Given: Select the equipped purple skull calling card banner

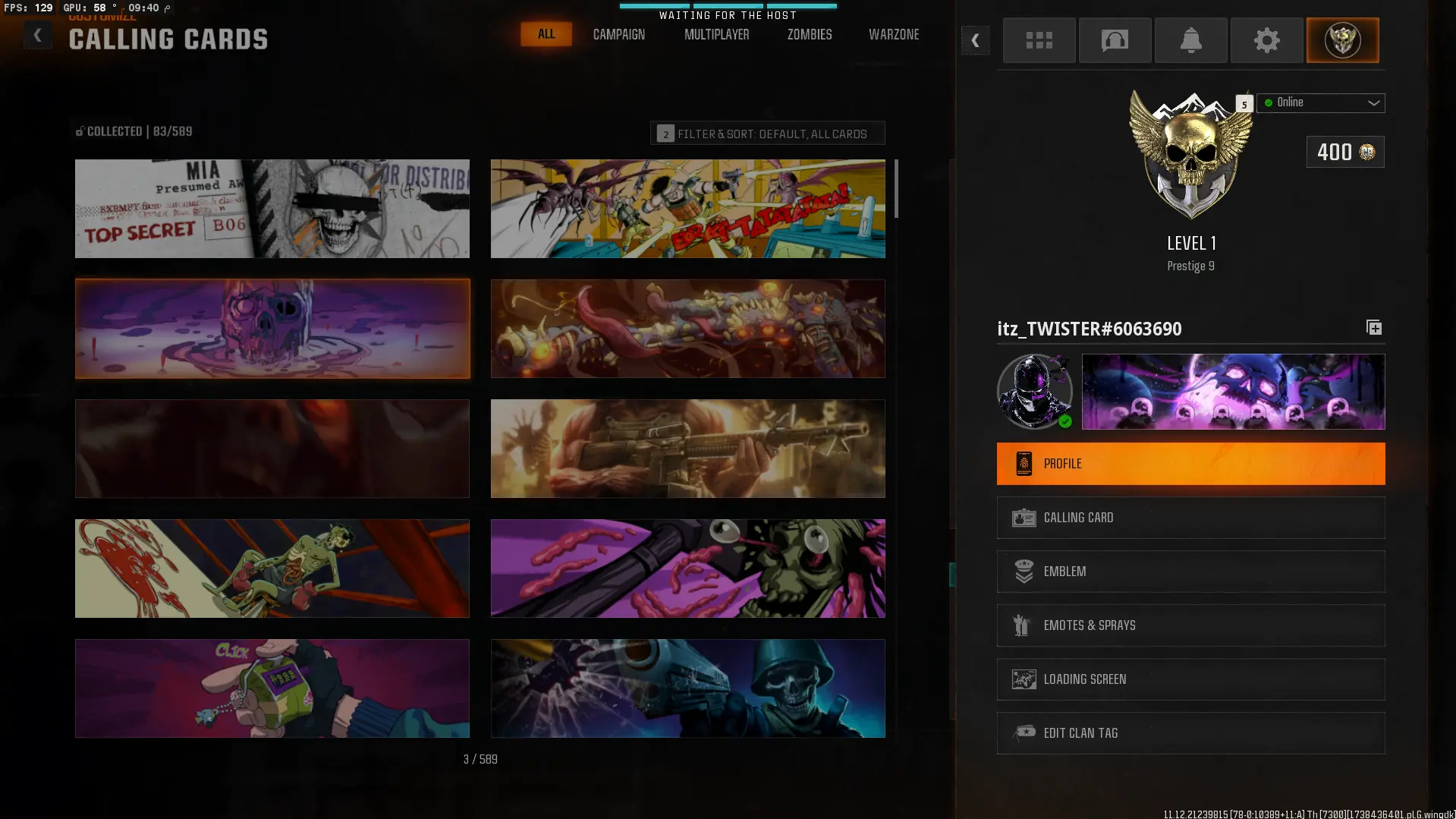Looking at the screenshot, I should [x=1233, y=392].
